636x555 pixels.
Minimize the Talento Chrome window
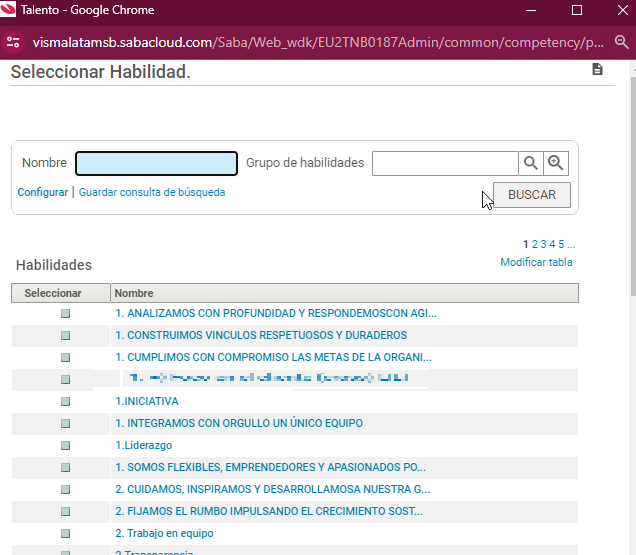click(x=531, y=10)
